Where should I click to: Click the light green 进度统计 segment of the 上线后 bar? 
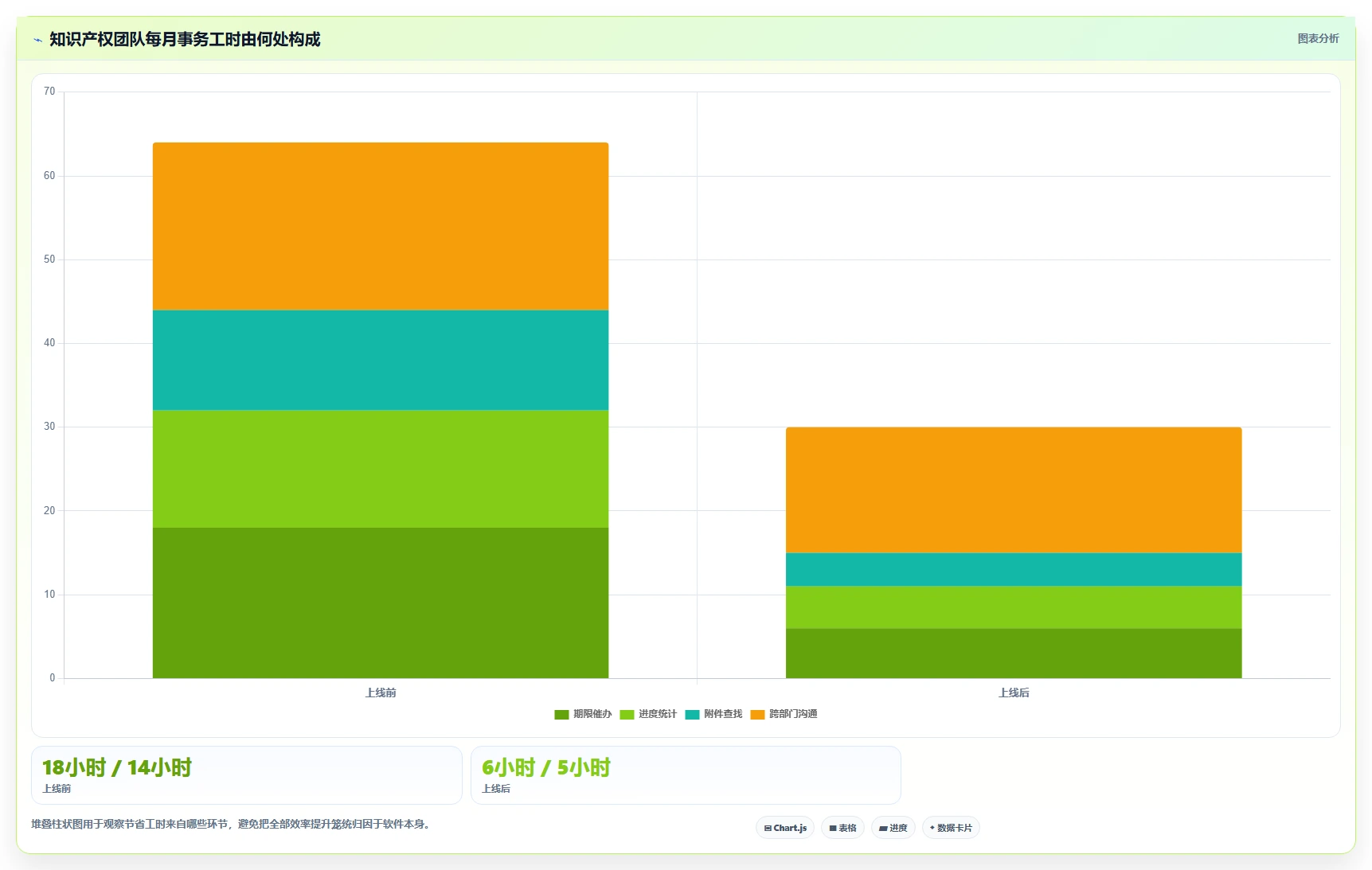coord(1014,607)
